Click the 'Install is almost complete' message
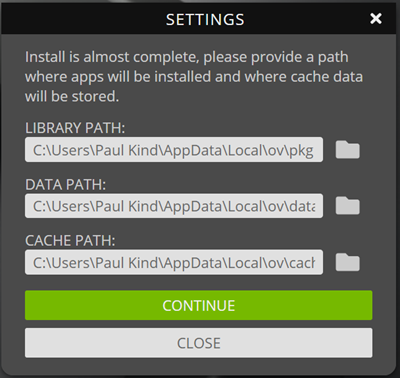Viewport: 400px width, 378px height. (x=194, y=77)
